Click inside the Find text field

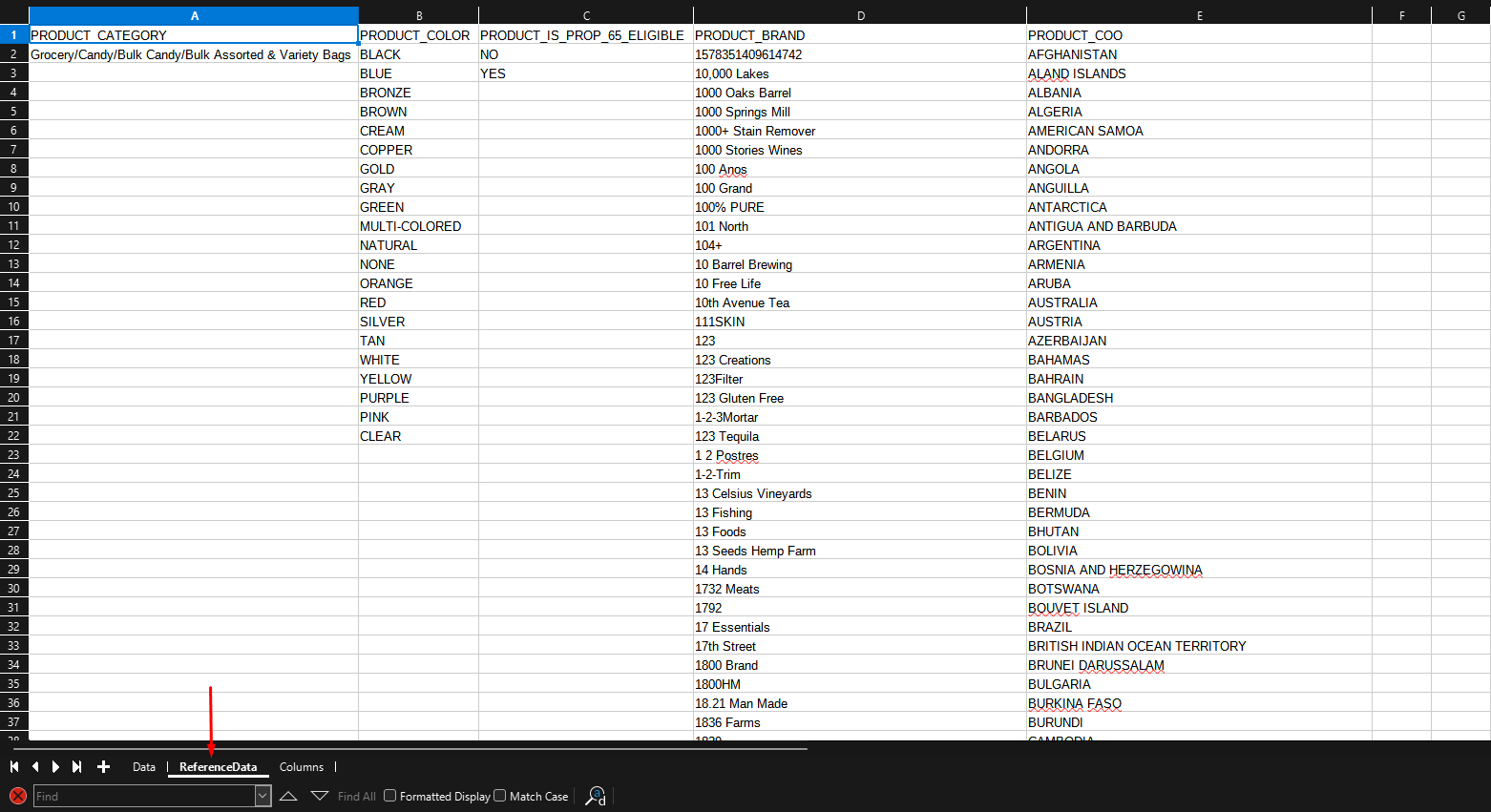tap(143, 796)
